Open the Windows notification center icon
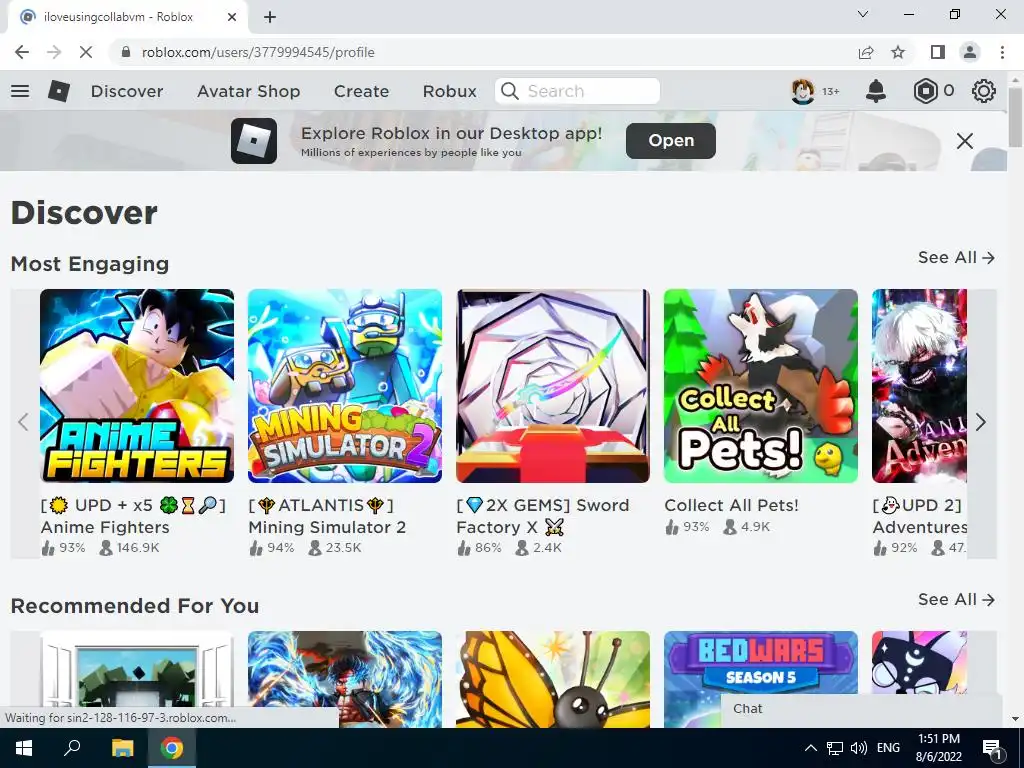This screenshot has height=768, width=1024. [993, 749]
